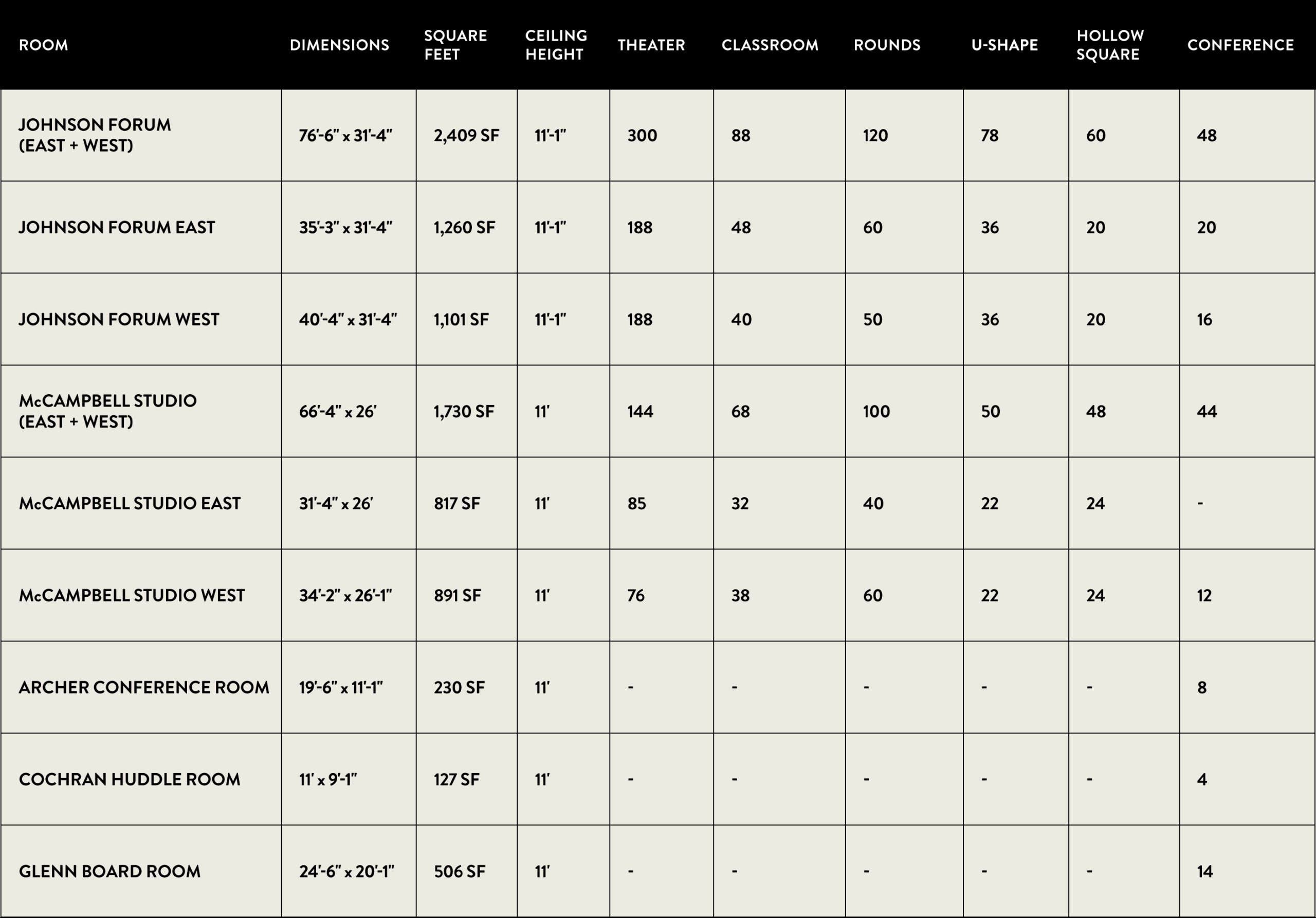Click the Theater column header
Viewport: 1316px width, 918px height.
tap(651, 45)
